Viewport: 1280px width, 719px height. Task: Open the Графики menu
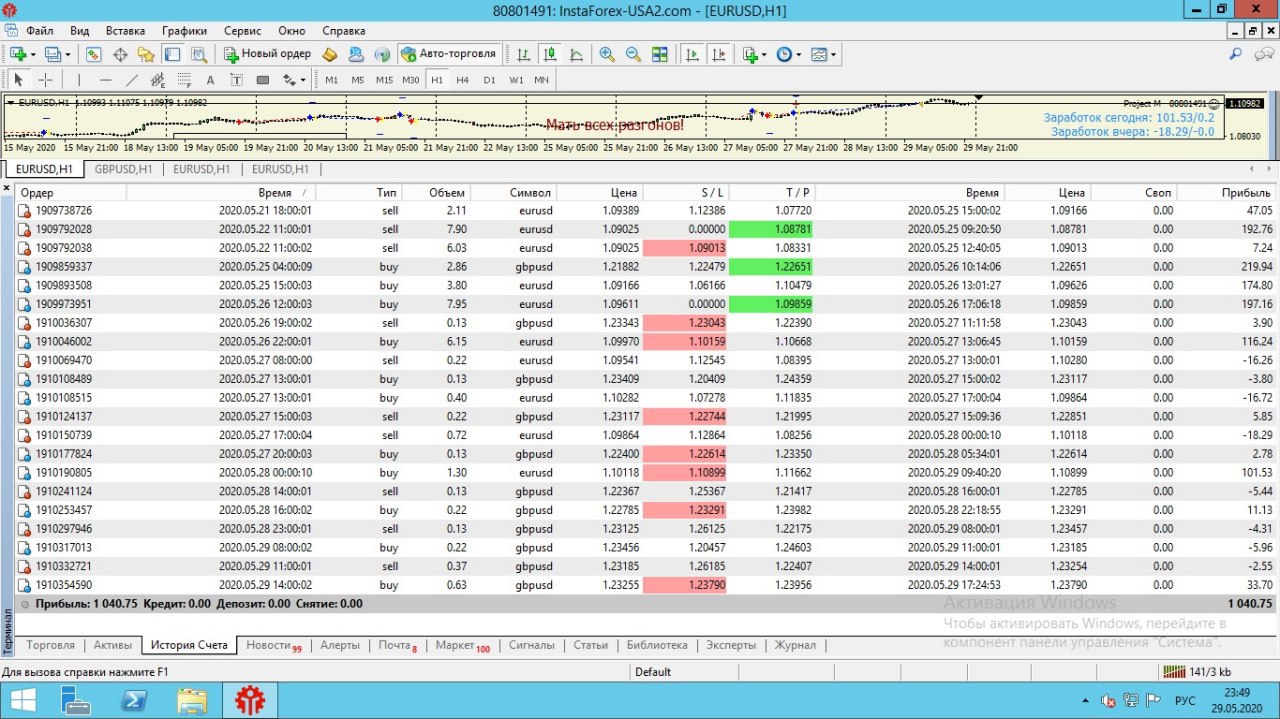[x=184, y=31]
